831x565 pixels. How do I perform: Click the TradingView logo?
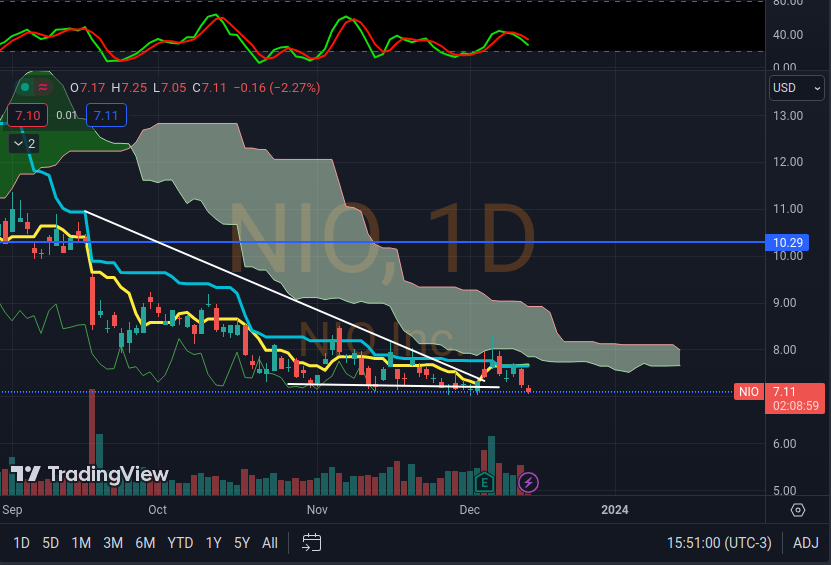tap(89, 474)
